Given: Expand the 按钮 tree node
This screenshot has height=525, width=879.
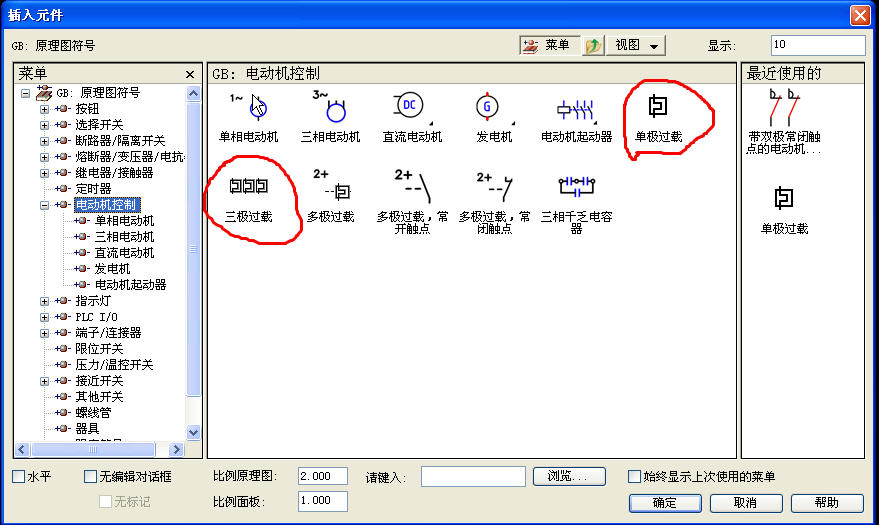Looking at the screenshot, I should coord(44,109).
